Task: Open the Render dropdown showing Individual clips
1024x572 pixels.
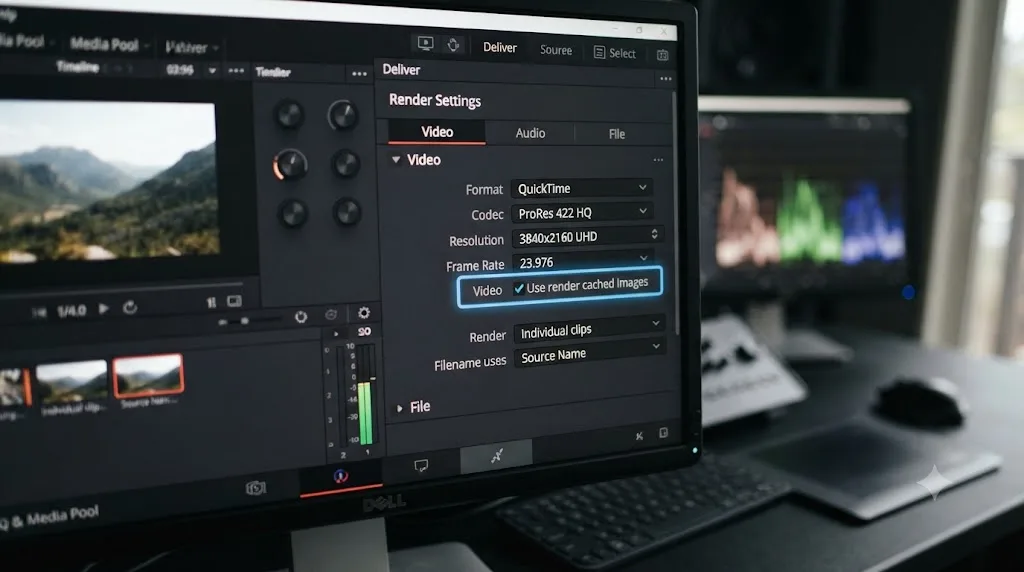Action: coord(589,330)
